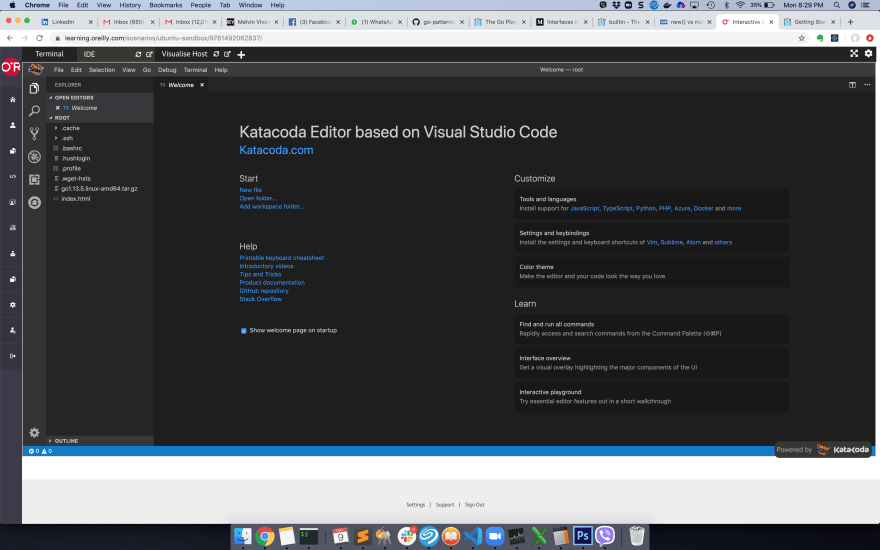Expand the .ssh folder
This screenshot has height=550, width=880.
[67, 138]
